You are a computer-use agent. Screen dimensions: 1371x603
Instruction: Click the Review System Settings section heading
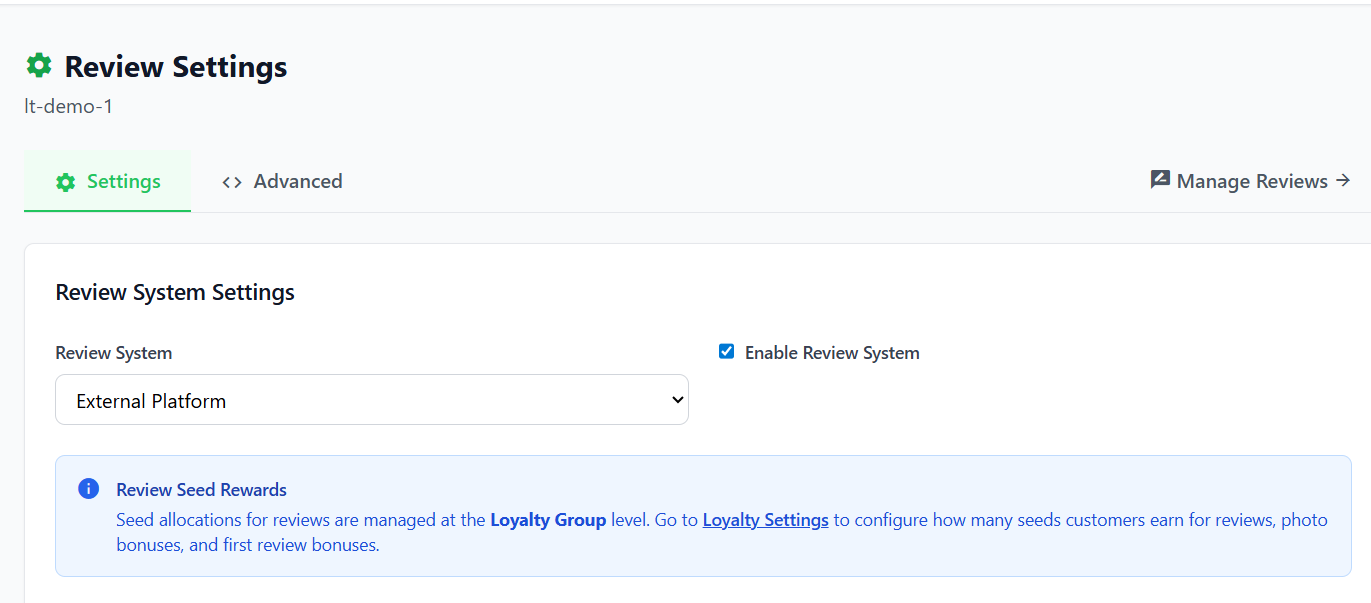175,292
